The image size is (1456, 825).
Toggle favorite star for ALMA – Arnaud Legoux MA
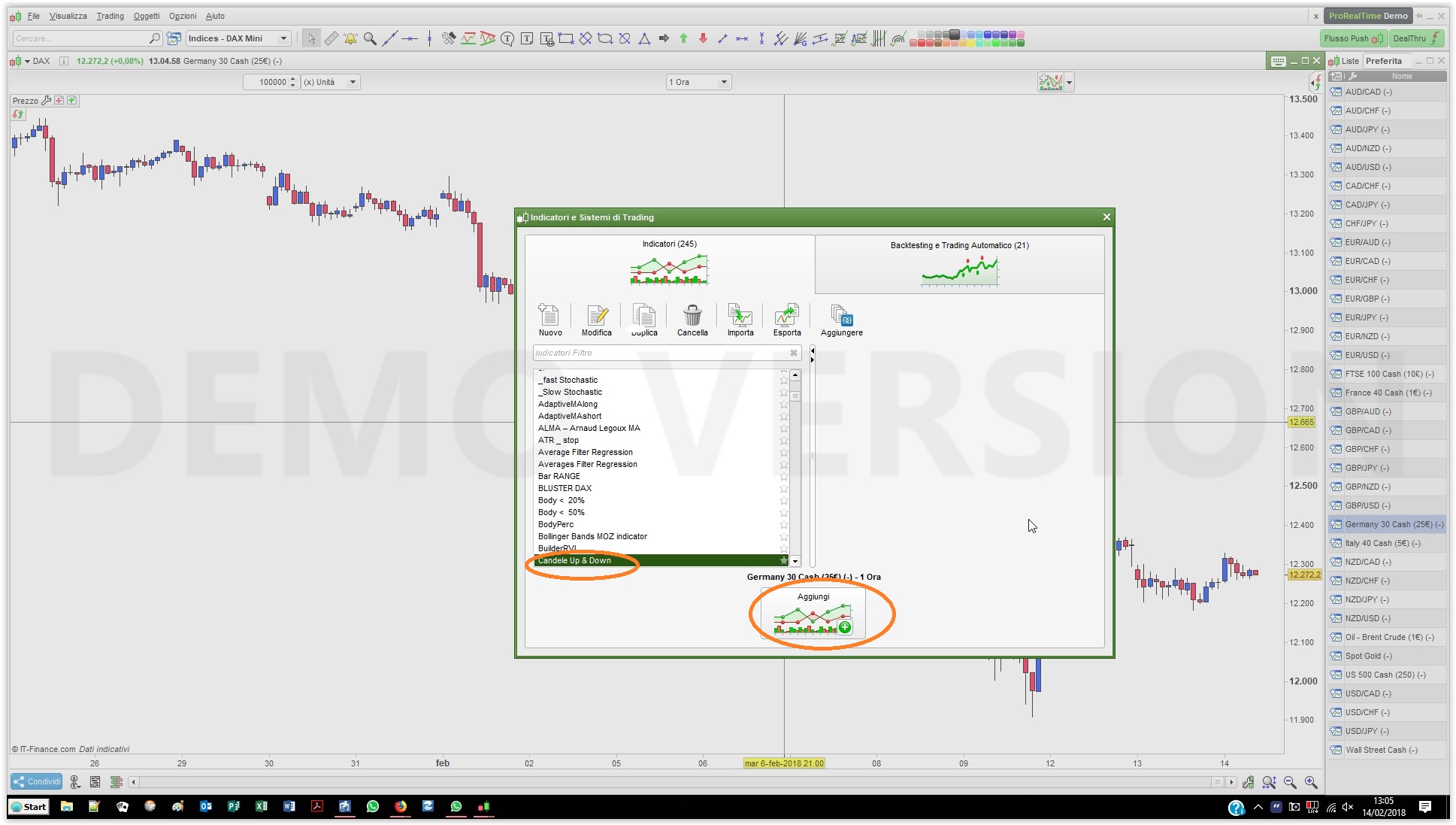pos(784,428)
